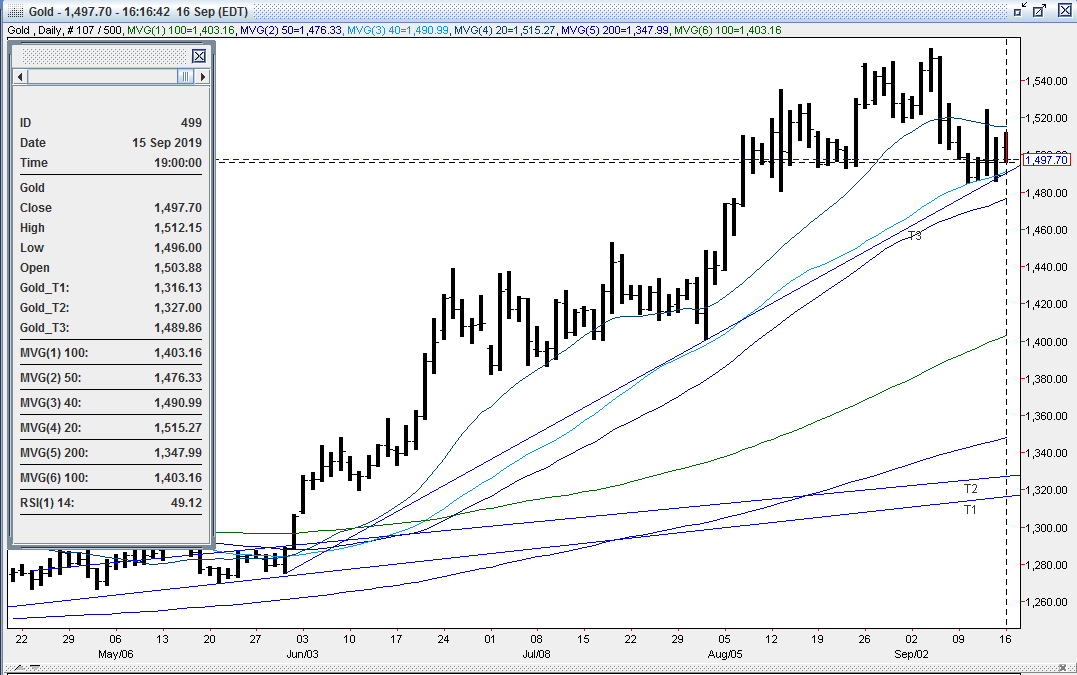Click the Gold_T2: value 1,327.00
Viewport: 1077px width, 675px height.
pos(178,308)
